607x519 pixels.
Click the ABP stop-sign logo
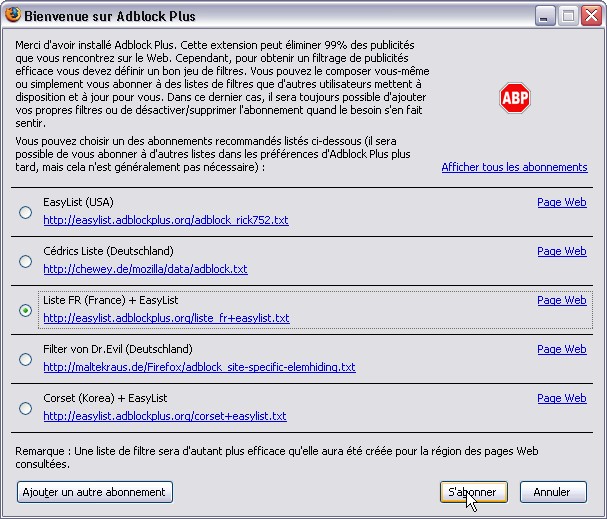514,98
